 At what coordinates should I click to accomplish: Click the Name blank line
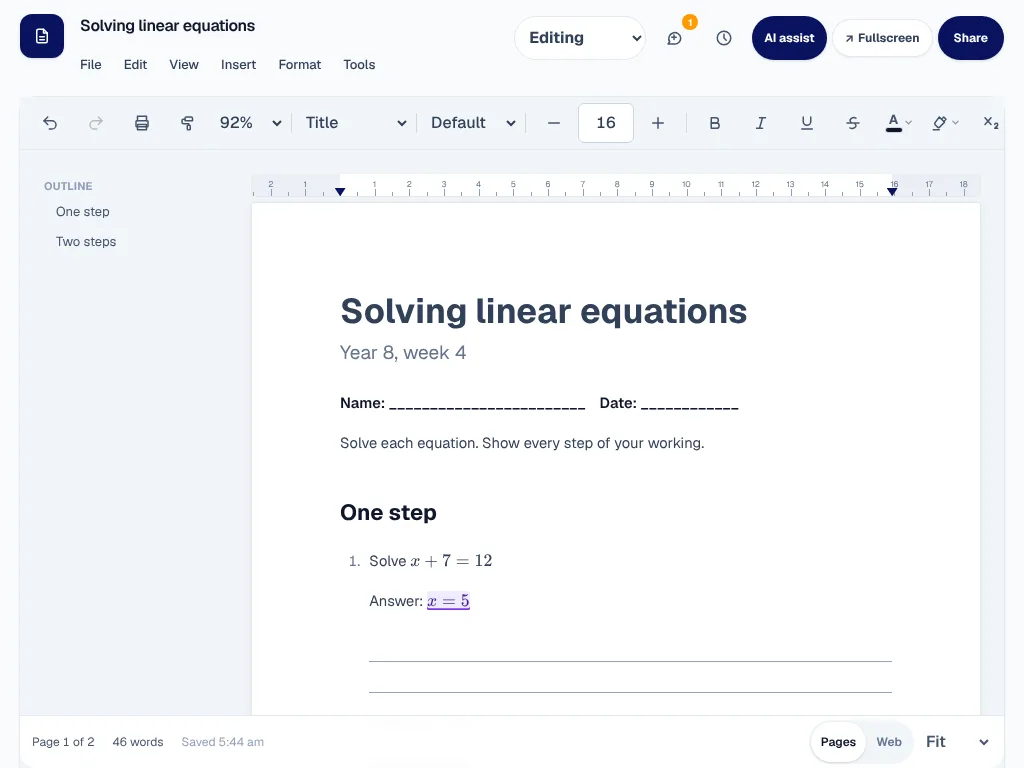coord(487,404)
